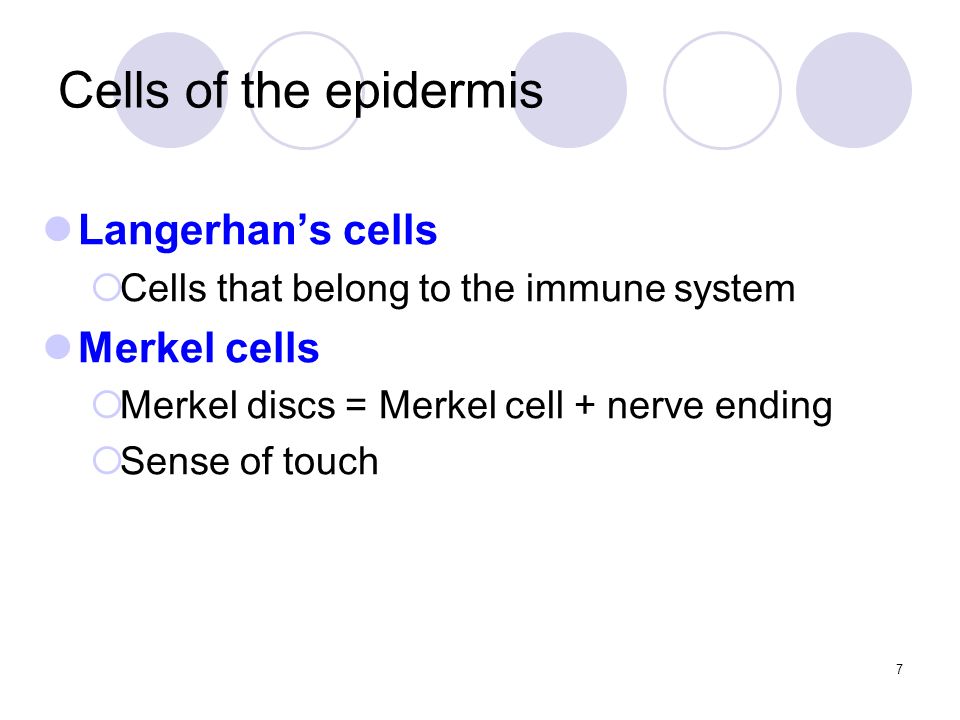Click the word 'epidermis' in the title
This screenshot has width=960, height=720.
434,93
